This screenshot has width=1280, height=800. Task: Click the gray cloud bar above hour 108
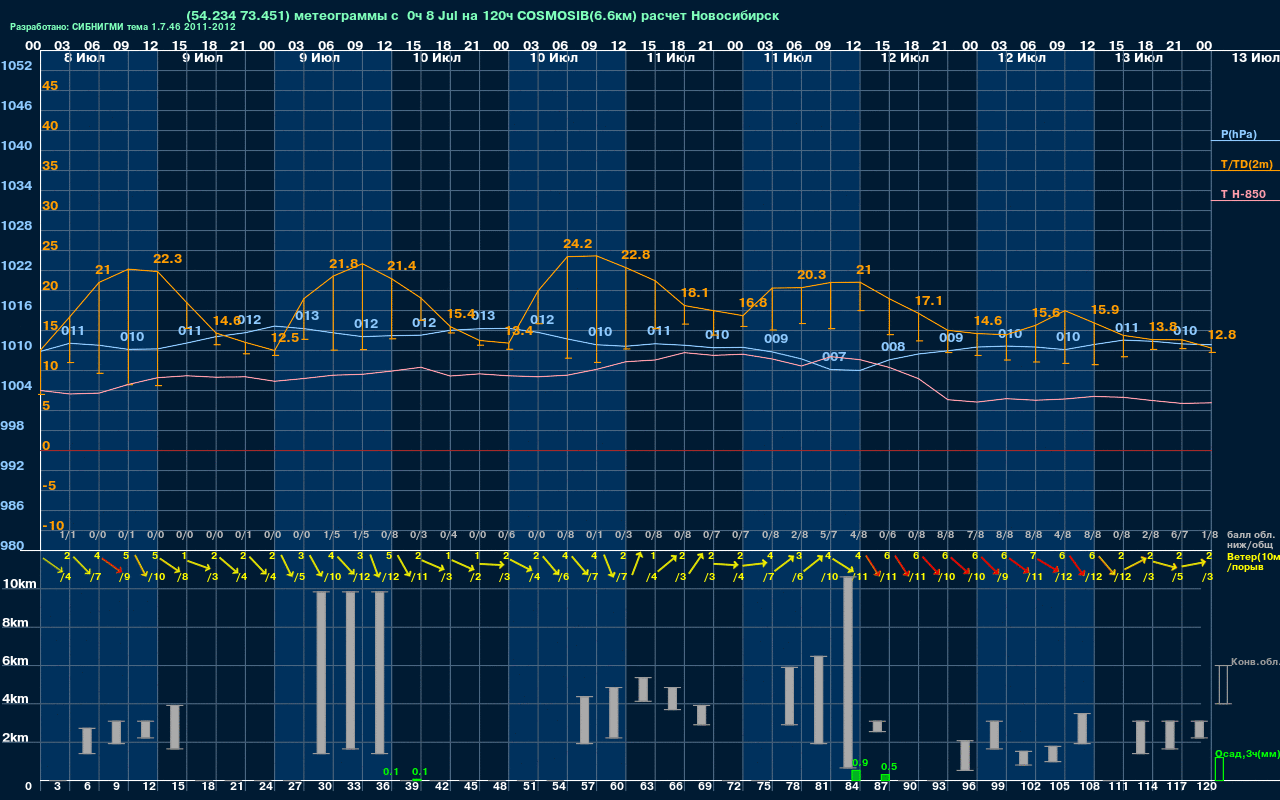[x=1082, y=728]
